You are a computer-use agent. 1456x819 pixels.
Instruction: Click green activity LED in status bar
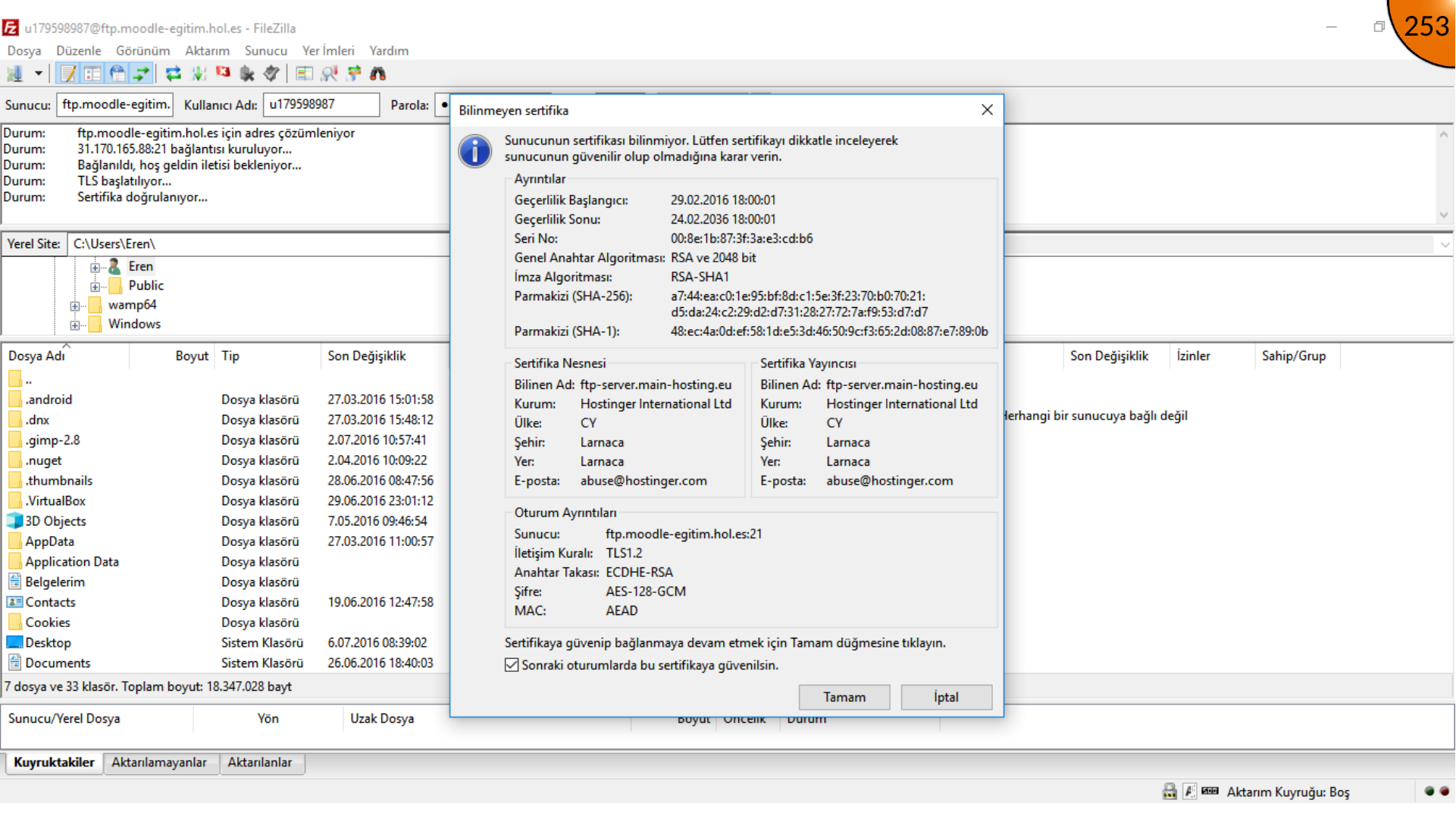click(x=1429, y=791)
